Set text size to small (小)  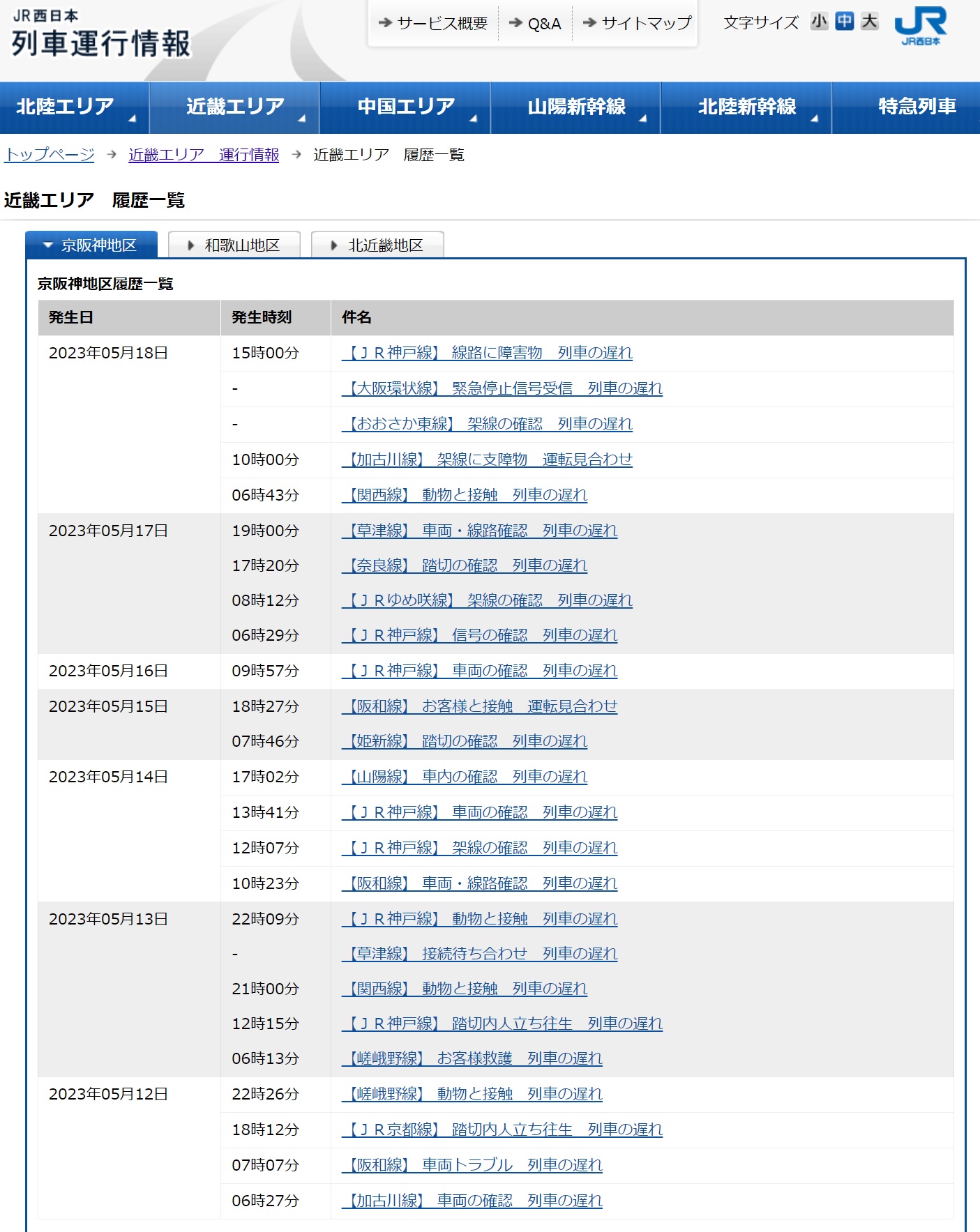click(819, 22)
